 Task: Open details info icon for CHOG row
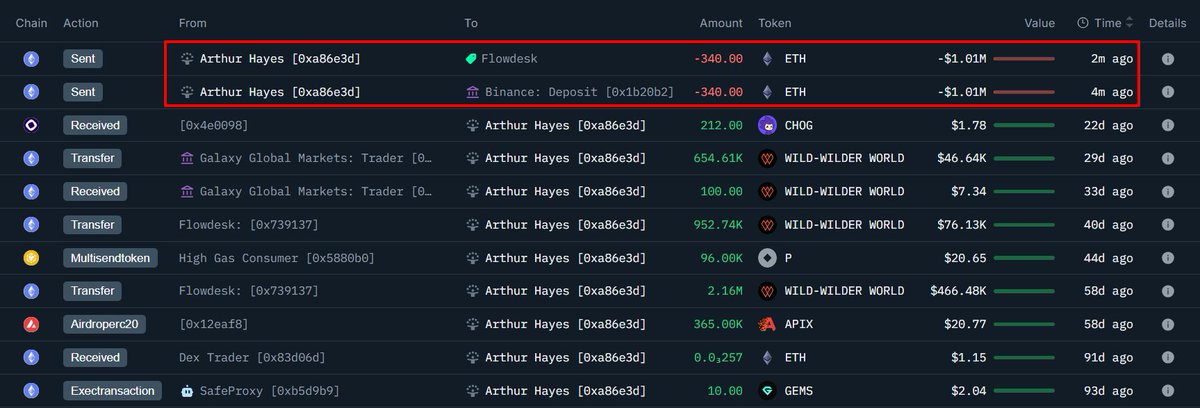click(x=1167, y=125)
